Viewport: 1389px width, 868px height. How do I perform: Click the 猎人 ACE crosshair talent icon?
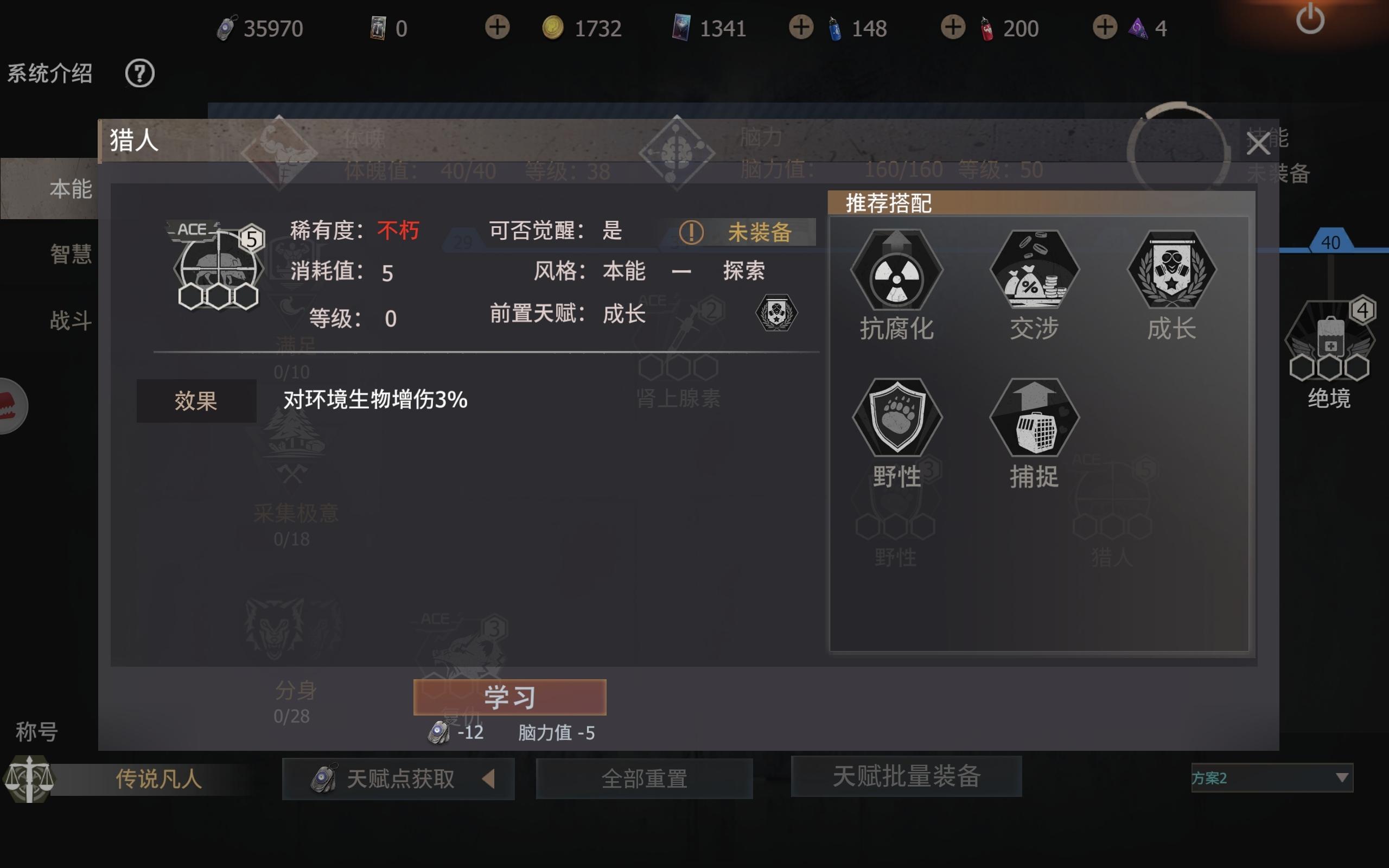pyautogui.click(x=217, y=266)
